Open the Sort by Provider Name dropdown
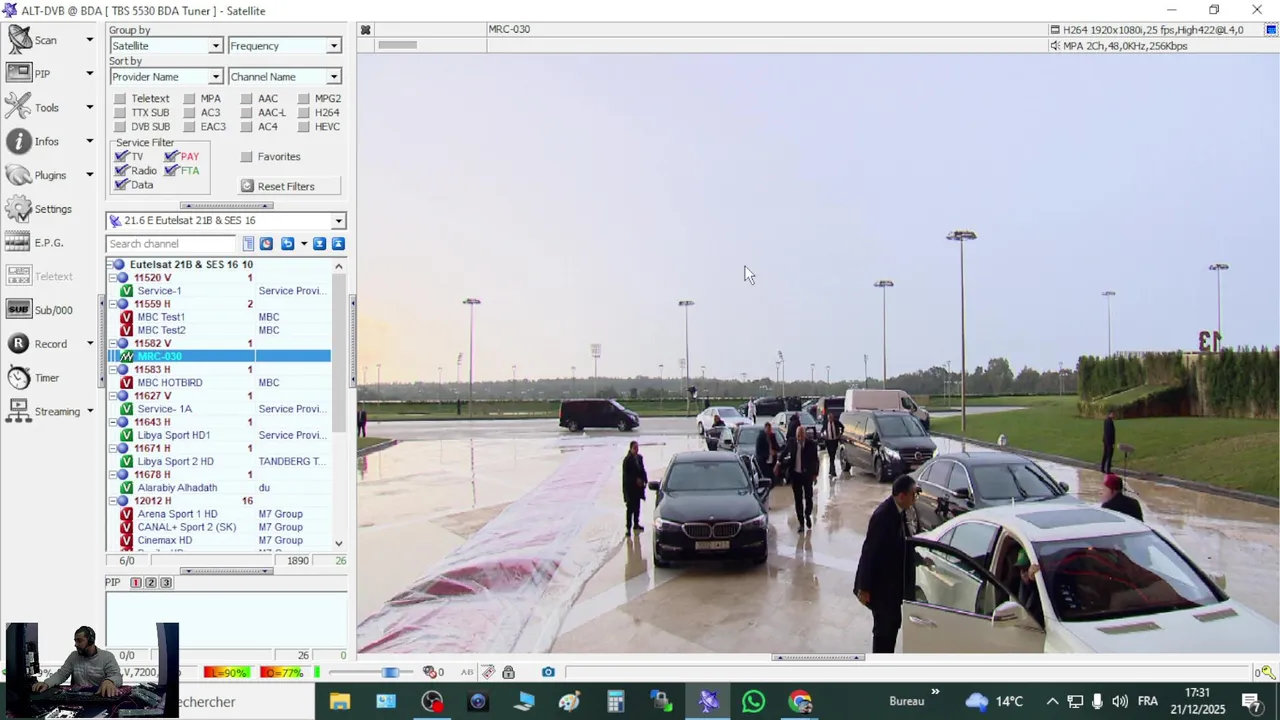1280x720 pixels. [166, 77]
